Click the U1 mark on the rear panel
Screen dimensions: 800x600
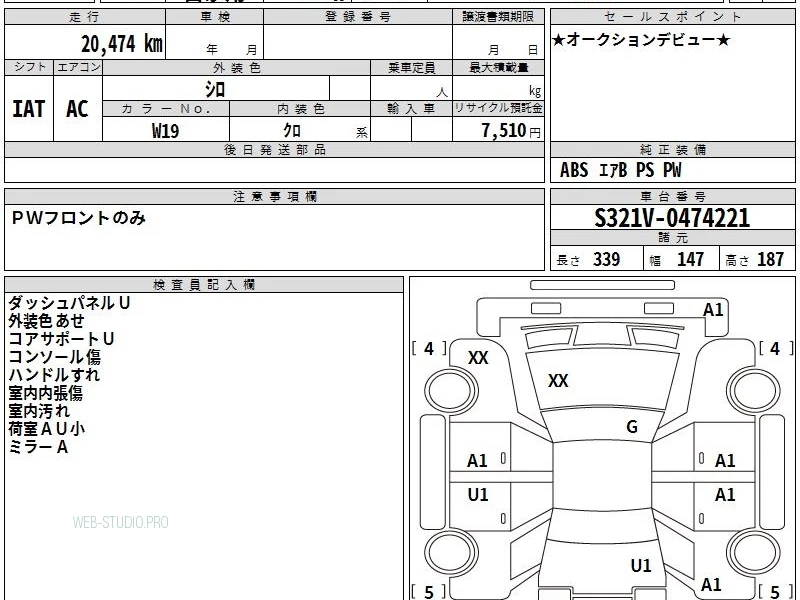pyautogui.click(x=641, y=565)
